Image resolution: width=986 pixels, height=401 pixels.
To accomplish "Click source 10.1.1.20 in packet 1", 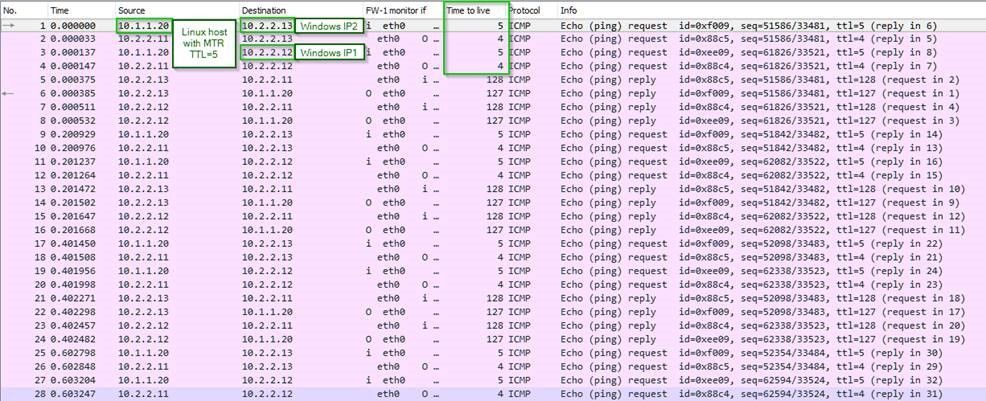I will click(143, 25).
